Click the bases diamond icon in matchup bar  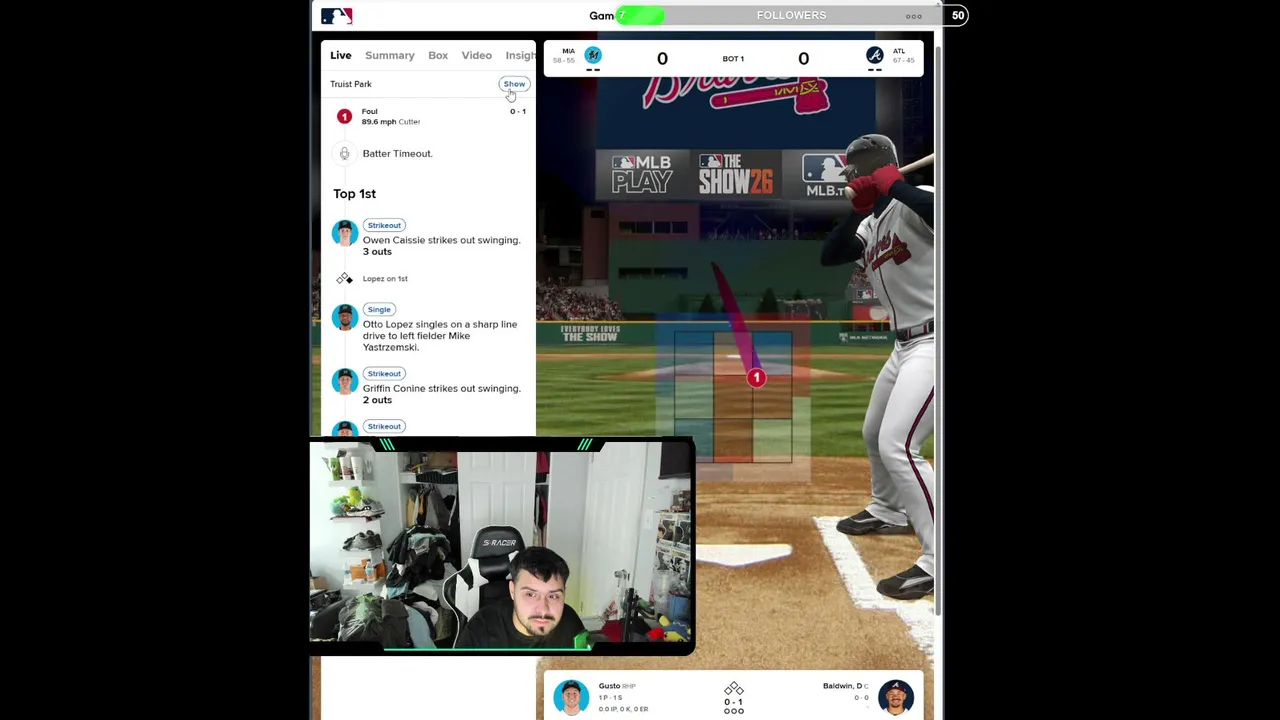733,689
